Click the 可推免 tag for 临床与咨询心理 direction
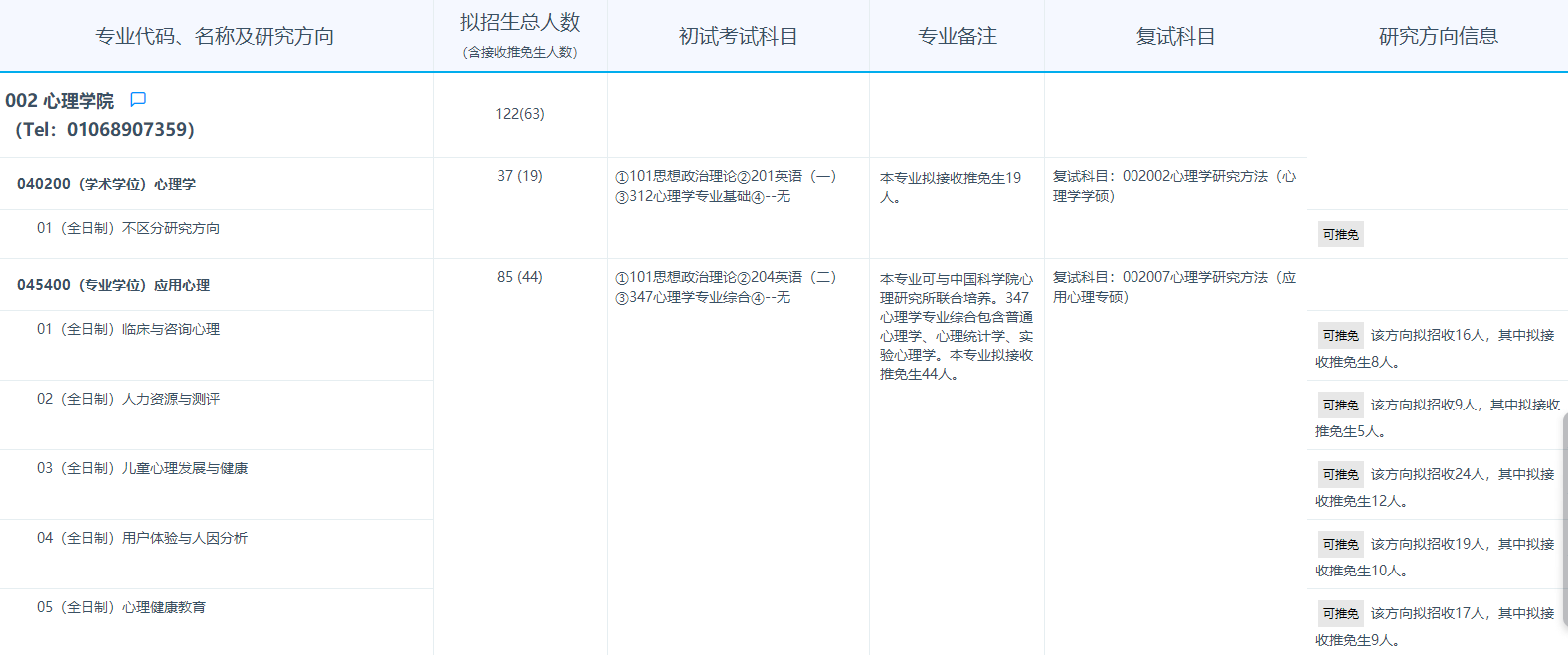Image resolution: width=1568 pixels, height=655 pixels. point(1340,336)
